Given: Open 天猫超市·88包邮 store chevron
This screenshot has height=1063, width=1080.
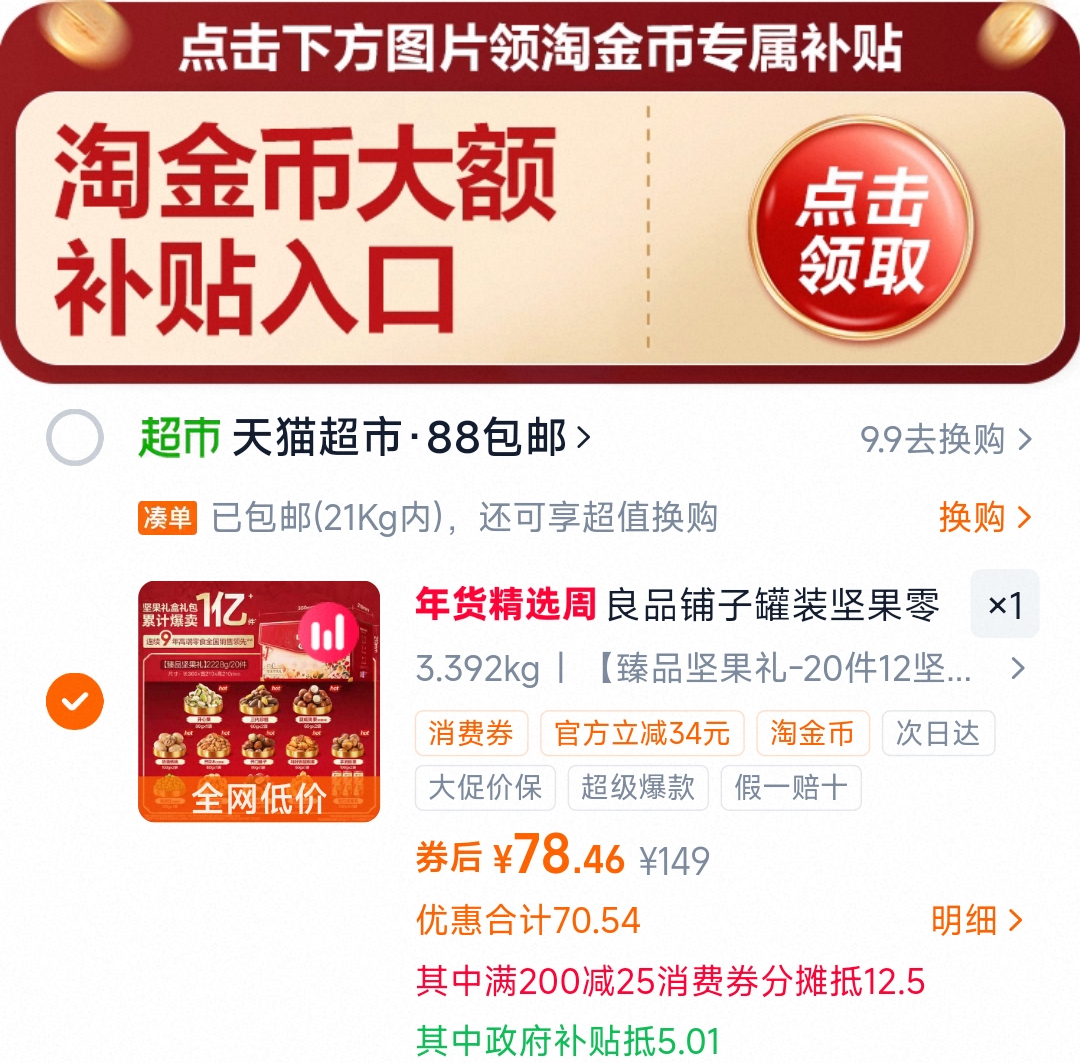Looking at the screenshot, I should [583, 437].
